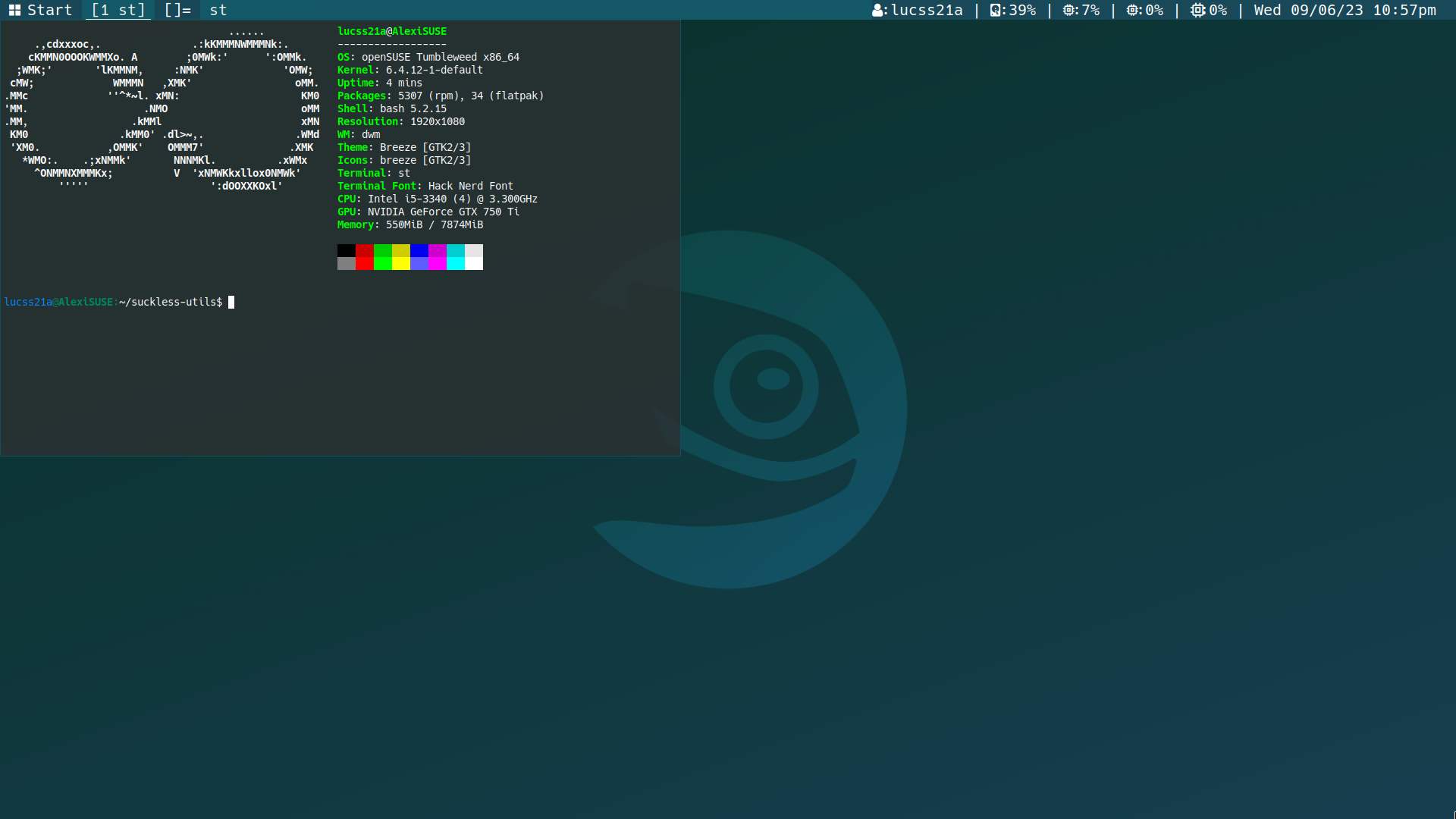The height and width of the screenshot is (819, 1456).
Task: Click the 7% value in status bar
Action: [1090, 10]
